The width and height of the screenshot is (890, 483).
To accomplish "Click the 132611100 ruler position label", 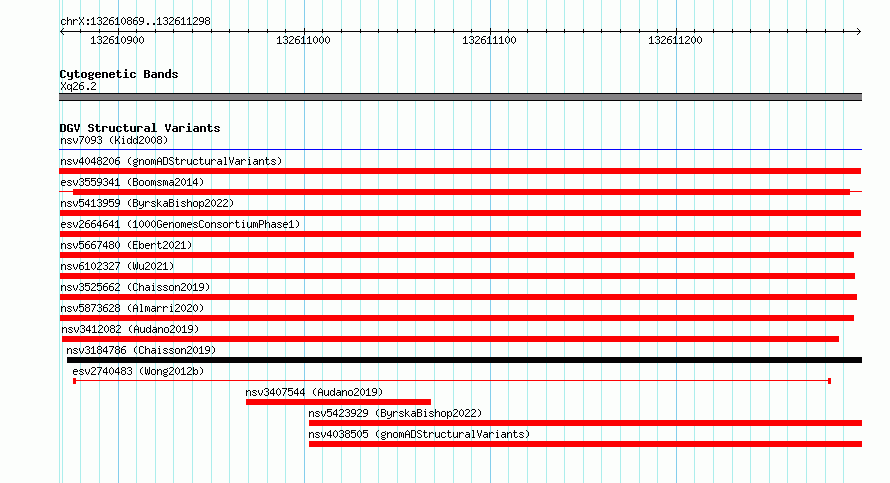I will tap(489, 40).
